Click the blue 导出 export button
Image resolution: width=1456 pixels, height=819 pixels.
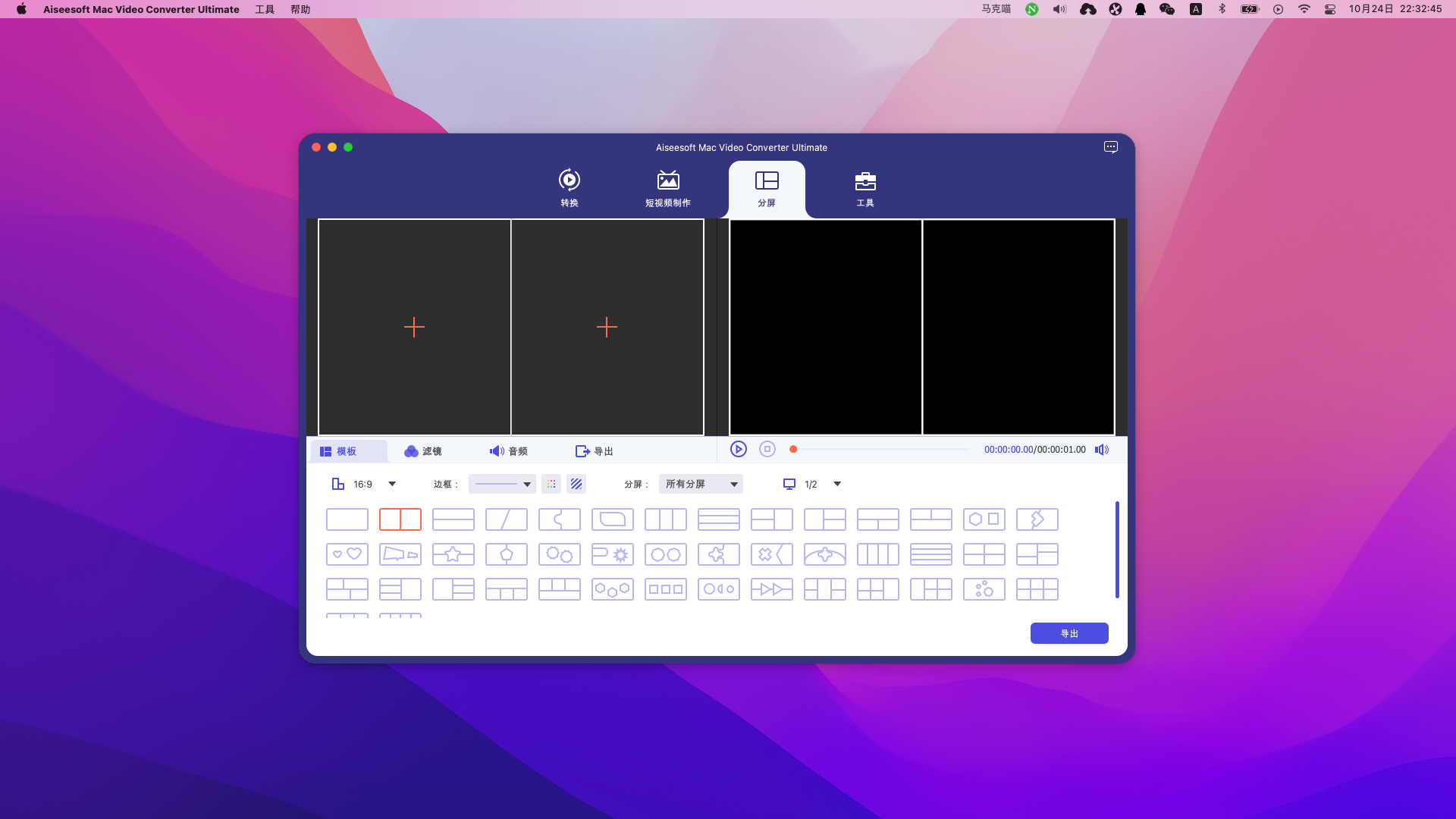pos(1069,633)
